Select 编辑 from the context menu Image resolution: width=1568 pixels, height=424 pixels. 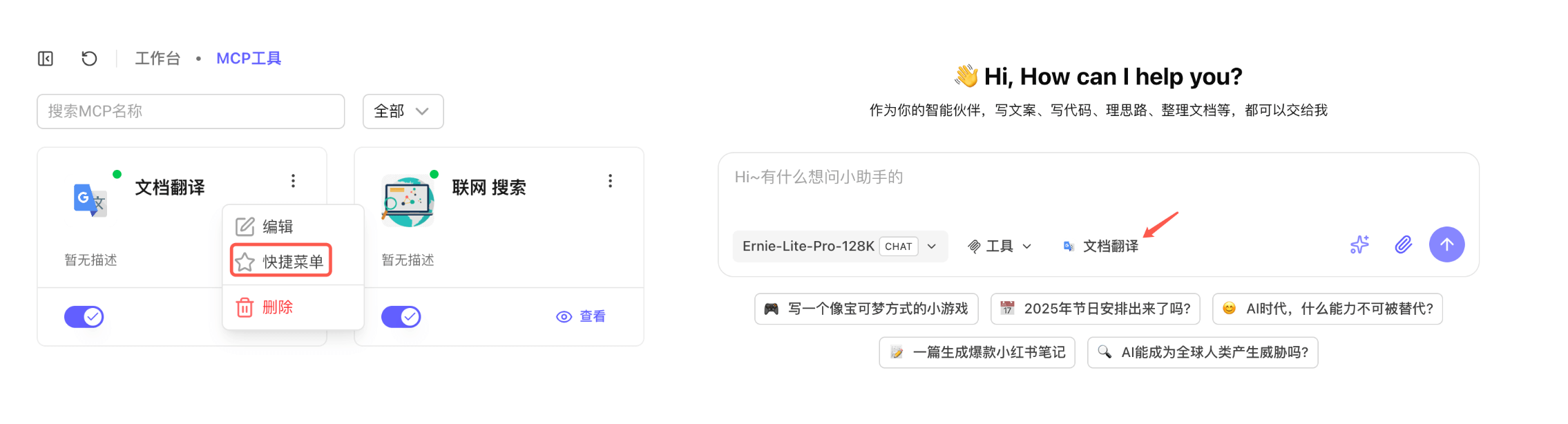coord(278,227)
